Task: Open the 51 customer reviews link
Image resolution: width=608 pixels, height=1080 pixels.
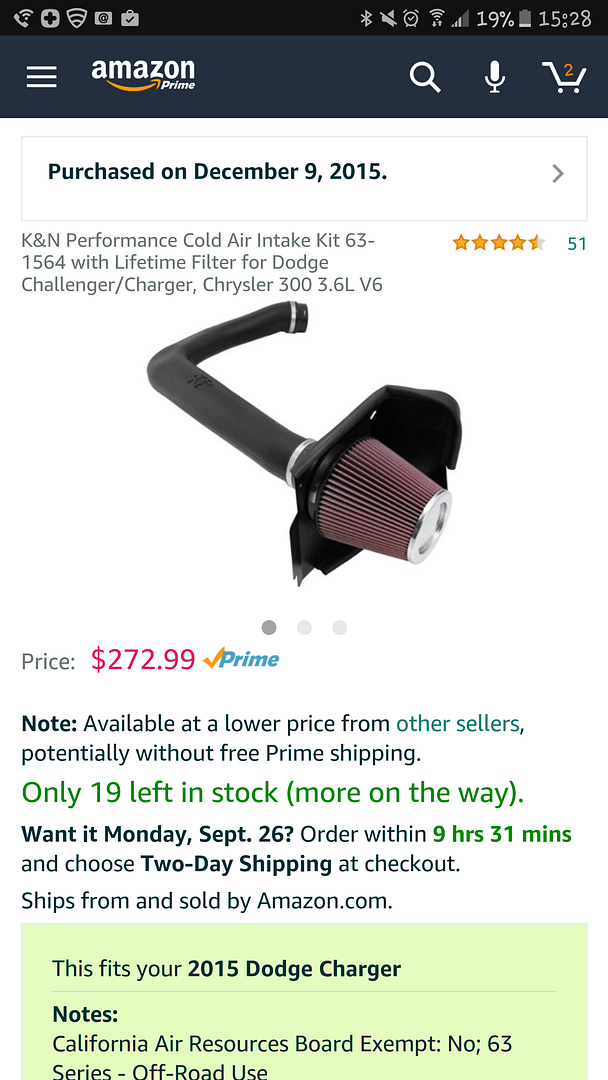Action: [577, 243]
